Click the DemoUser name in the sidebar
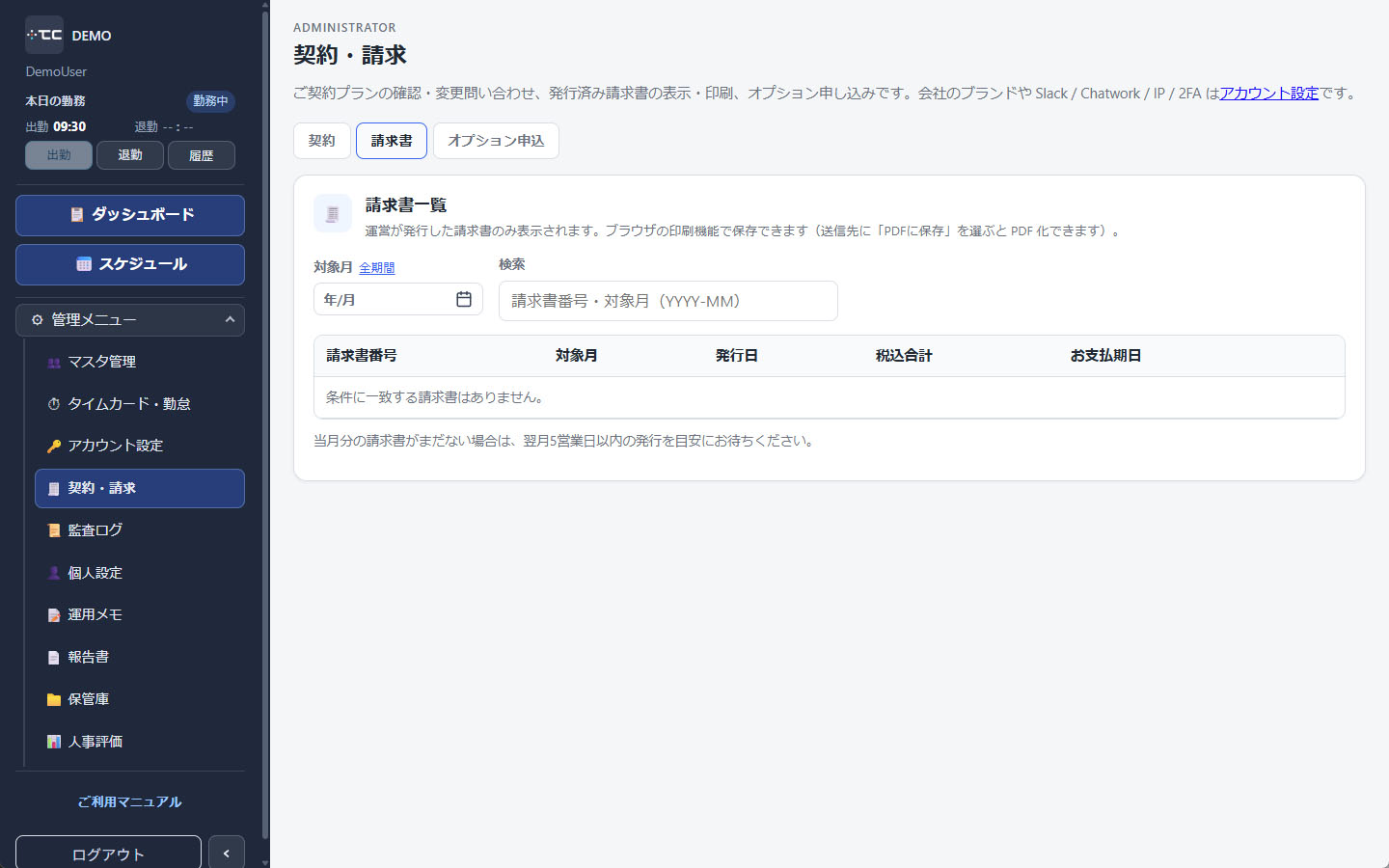The width and height of the screenshot is (1389, 868). (x=56, y=72)
